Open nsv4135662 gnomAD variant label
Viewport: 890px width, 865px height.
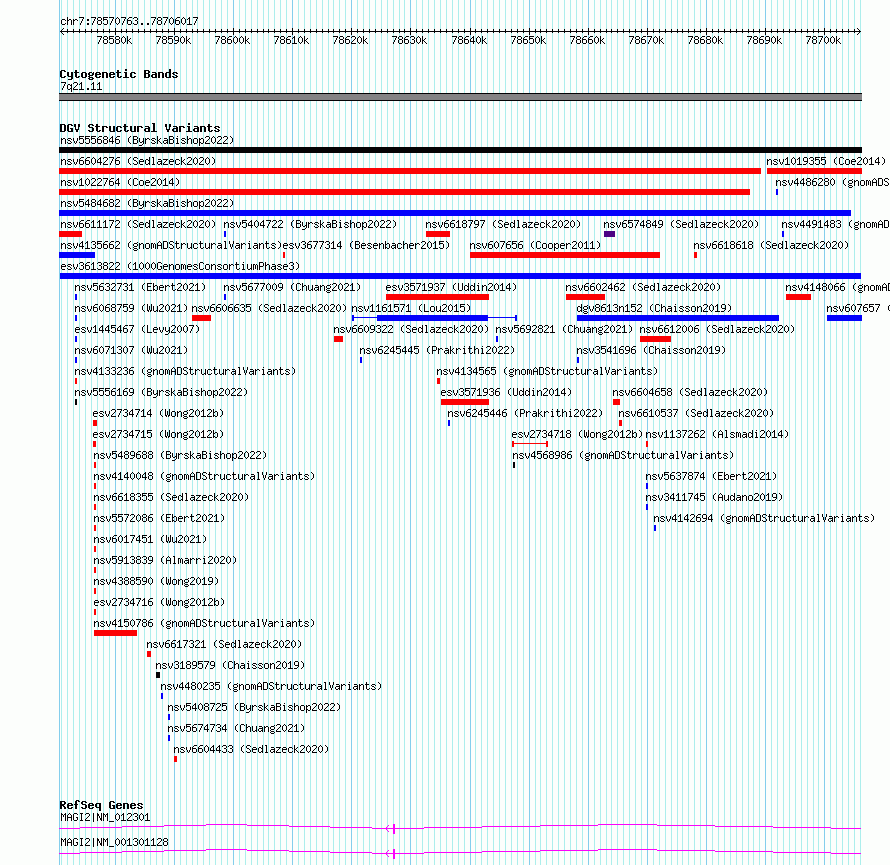click(x=171, y=245)
